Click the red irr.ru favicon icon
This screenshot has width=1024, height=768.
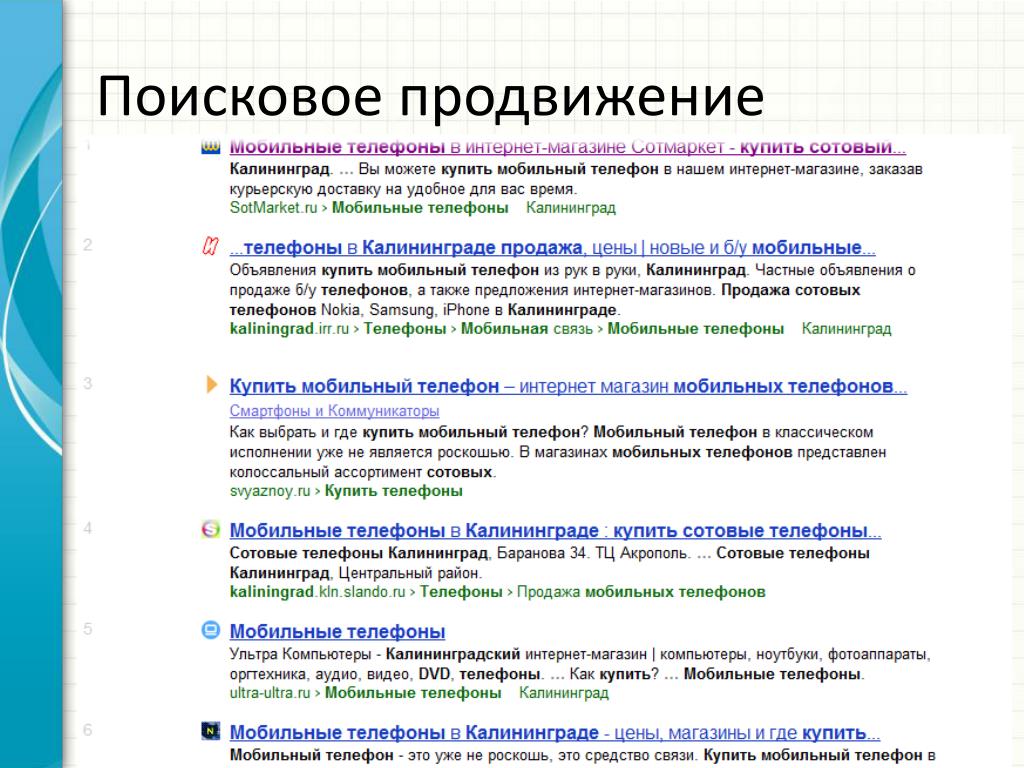[x=210, y=246]
